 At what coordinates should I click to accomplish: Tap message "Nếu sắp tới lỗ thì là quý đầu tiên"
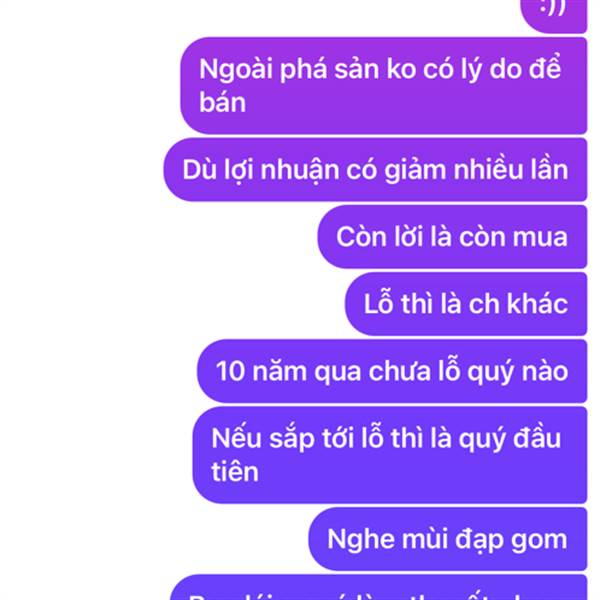[390, 455]
